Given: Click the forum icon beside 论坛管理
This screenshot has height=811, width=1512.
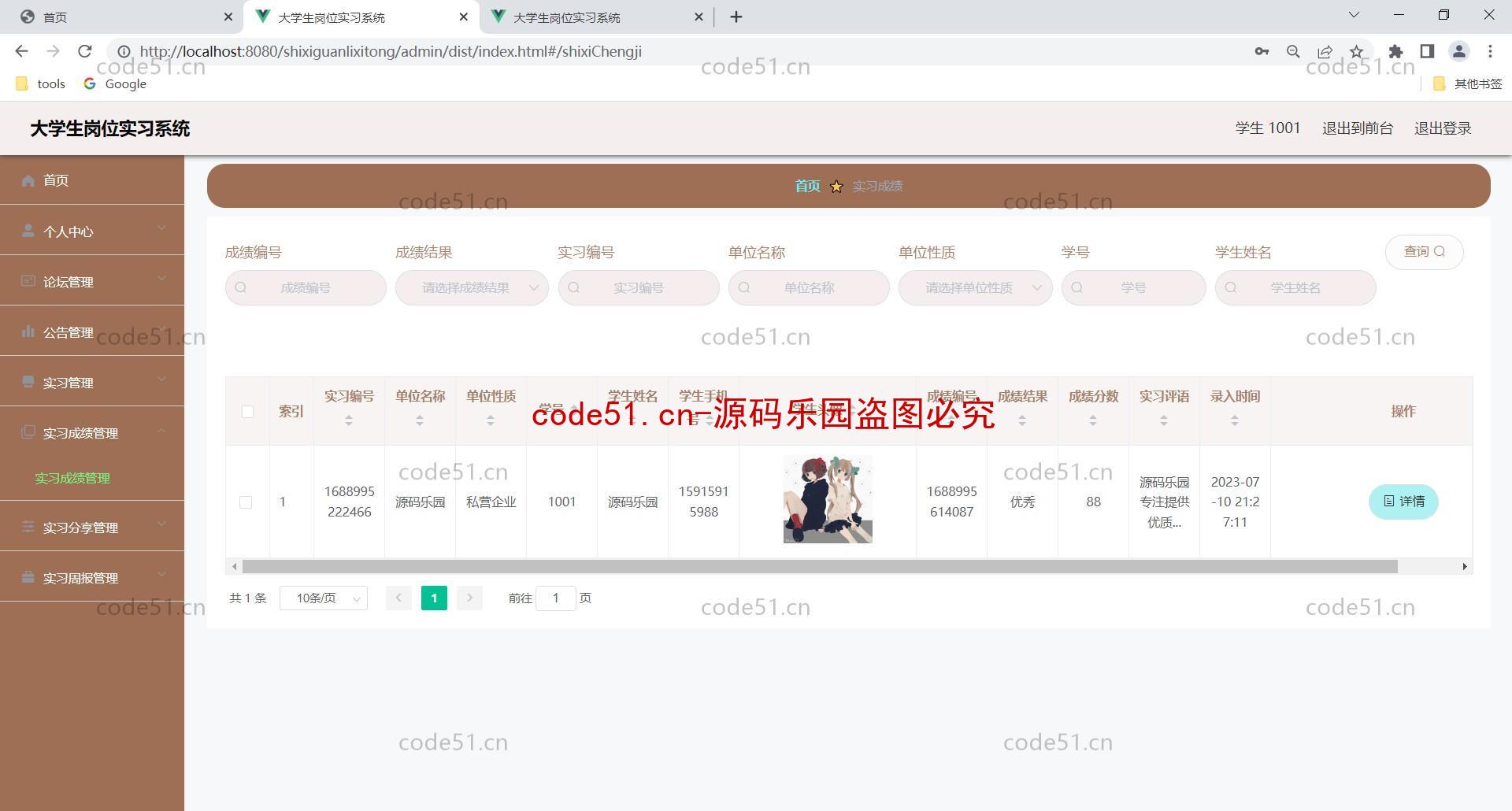Looking at the screenshot, I should (x=28, y=281).
